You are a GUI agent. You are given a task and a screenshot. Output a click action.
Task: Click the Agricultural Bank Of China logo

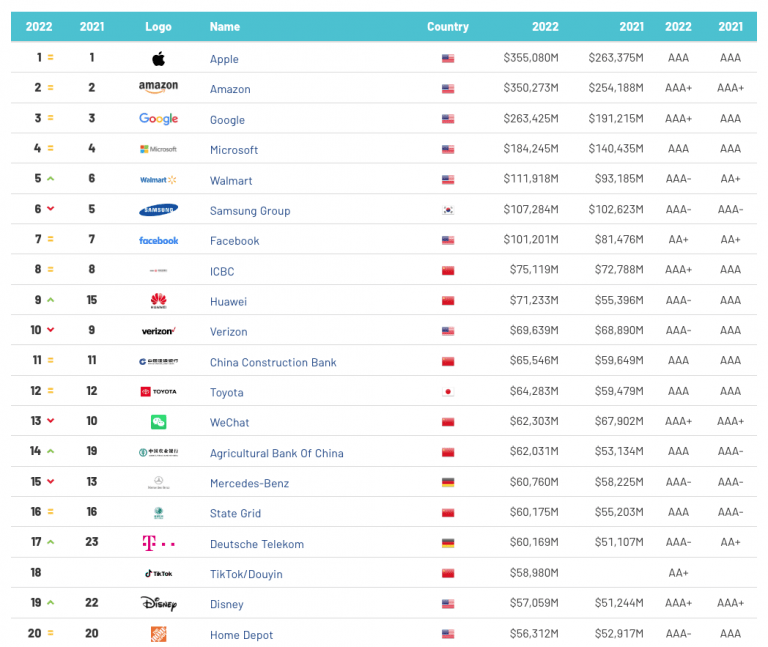[x=158, y=452]
